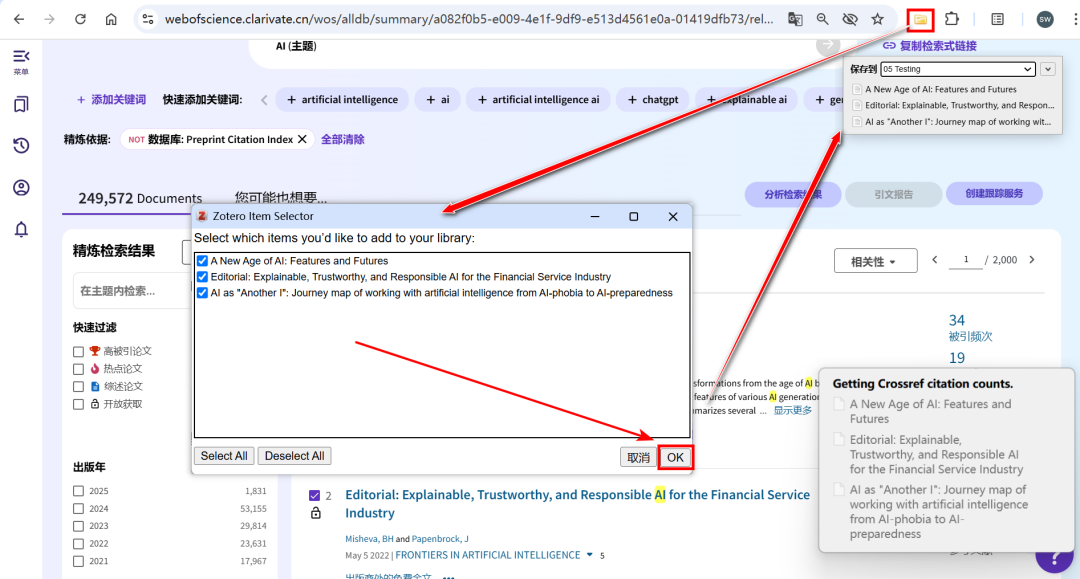Open the '05 Testing' save-to collection dropdown
Image resolution: width=1080 pixels, height=579 pixels.
(957, 69)
